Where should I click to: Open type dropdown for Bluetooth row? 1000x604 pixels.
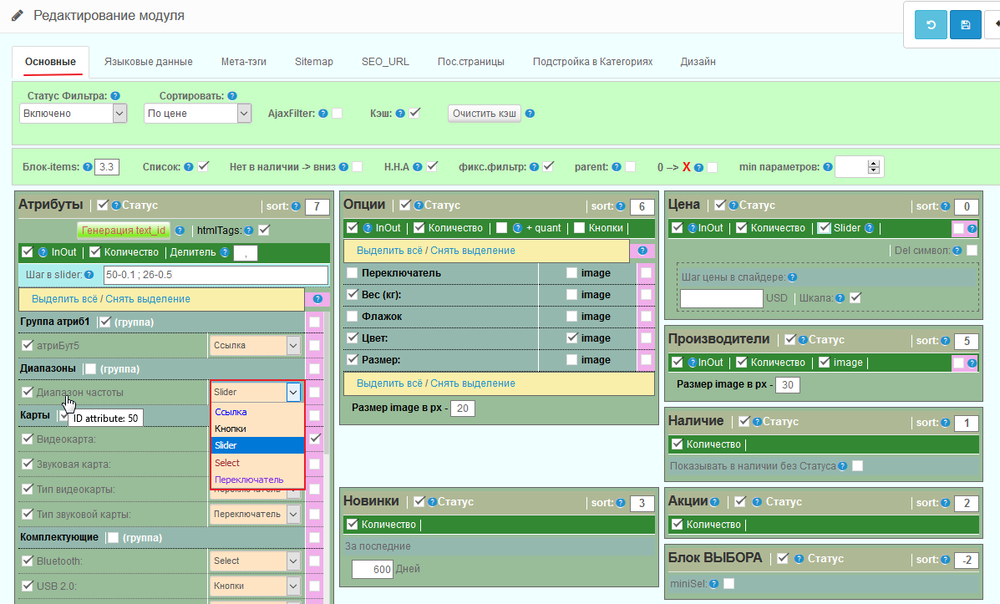tap(255, 561)
